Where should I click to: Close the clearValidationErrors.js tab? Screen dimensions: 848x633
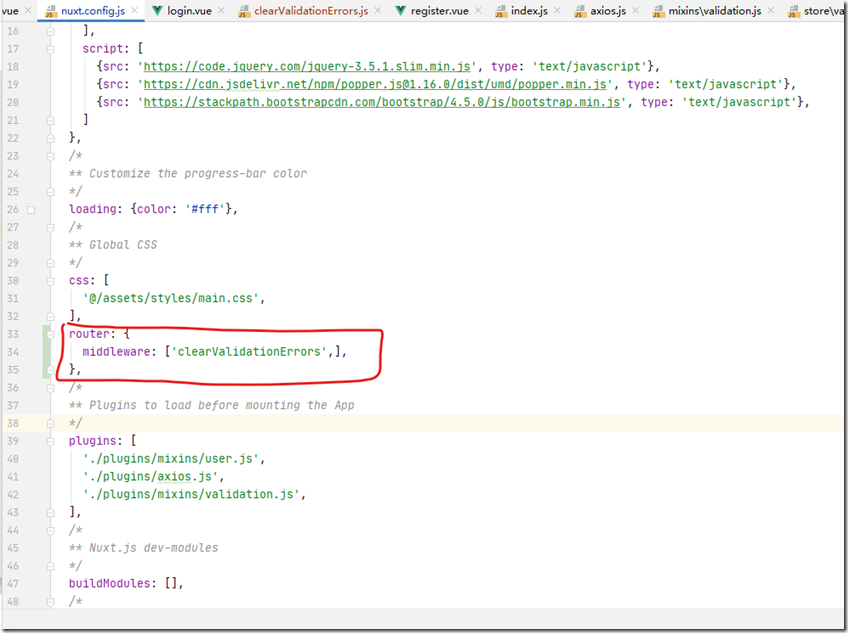tap(377, 10)
